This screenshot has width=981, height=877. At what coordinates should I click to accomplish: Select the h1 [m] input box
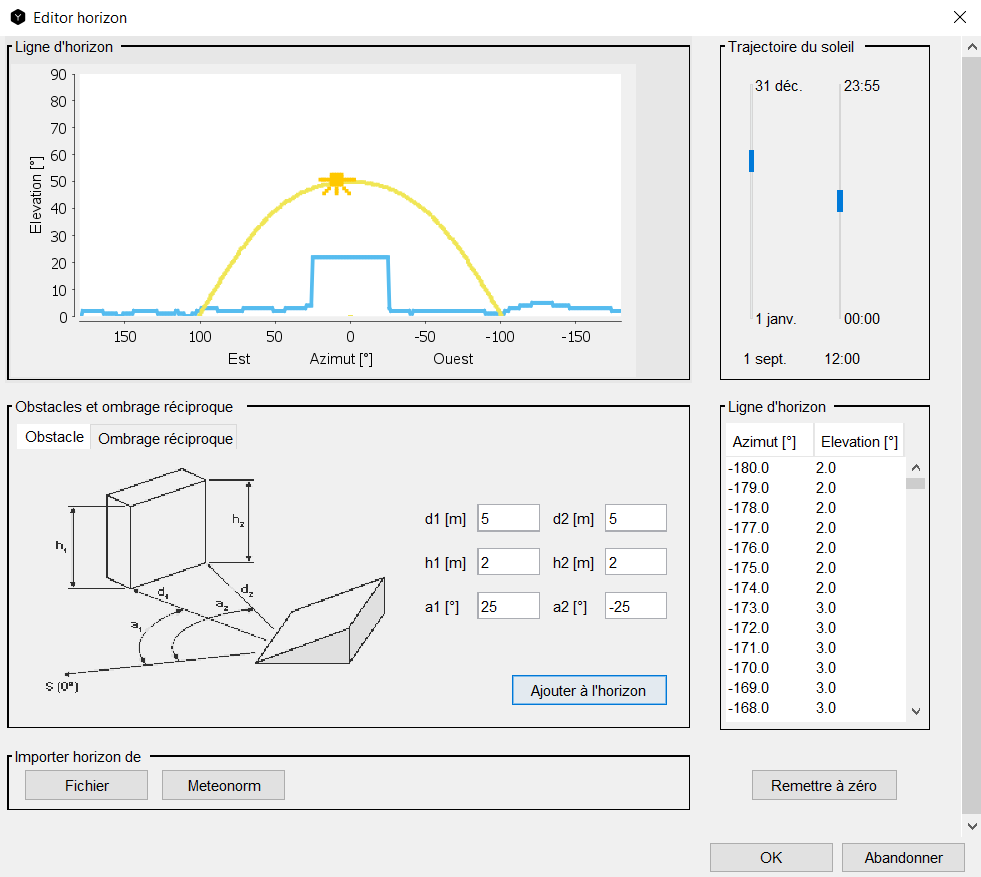pos(508,562)
